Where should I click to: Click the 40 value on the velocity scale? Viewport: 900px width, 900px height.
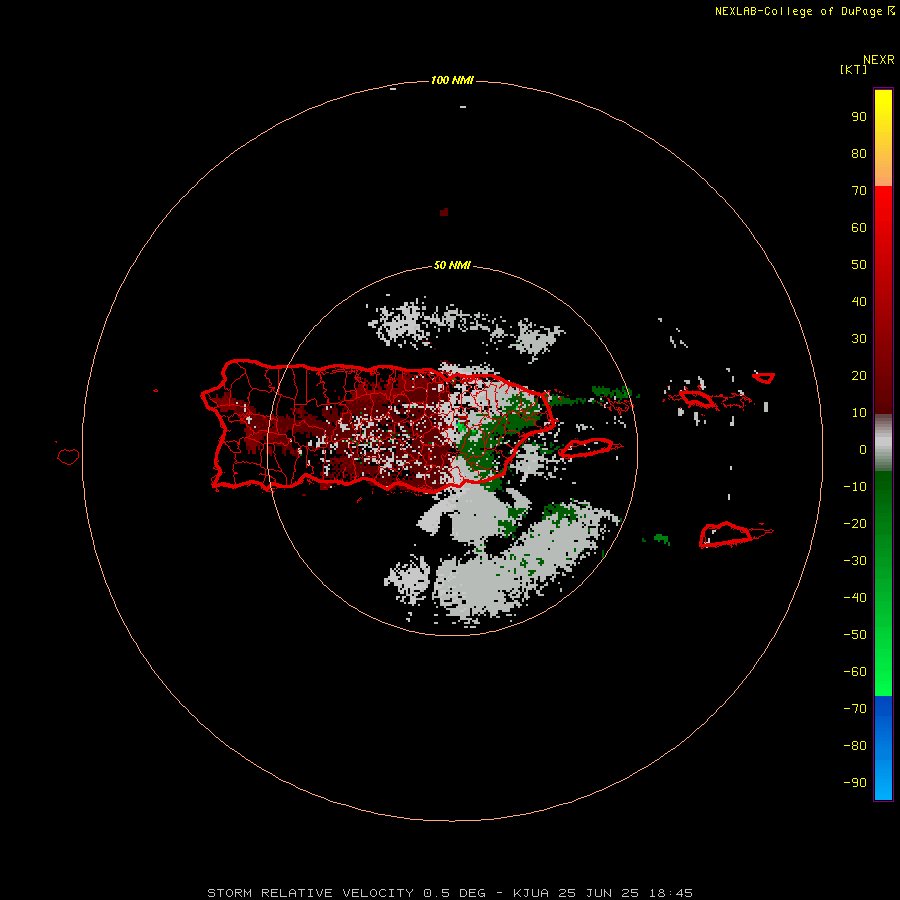pos(859,302)
